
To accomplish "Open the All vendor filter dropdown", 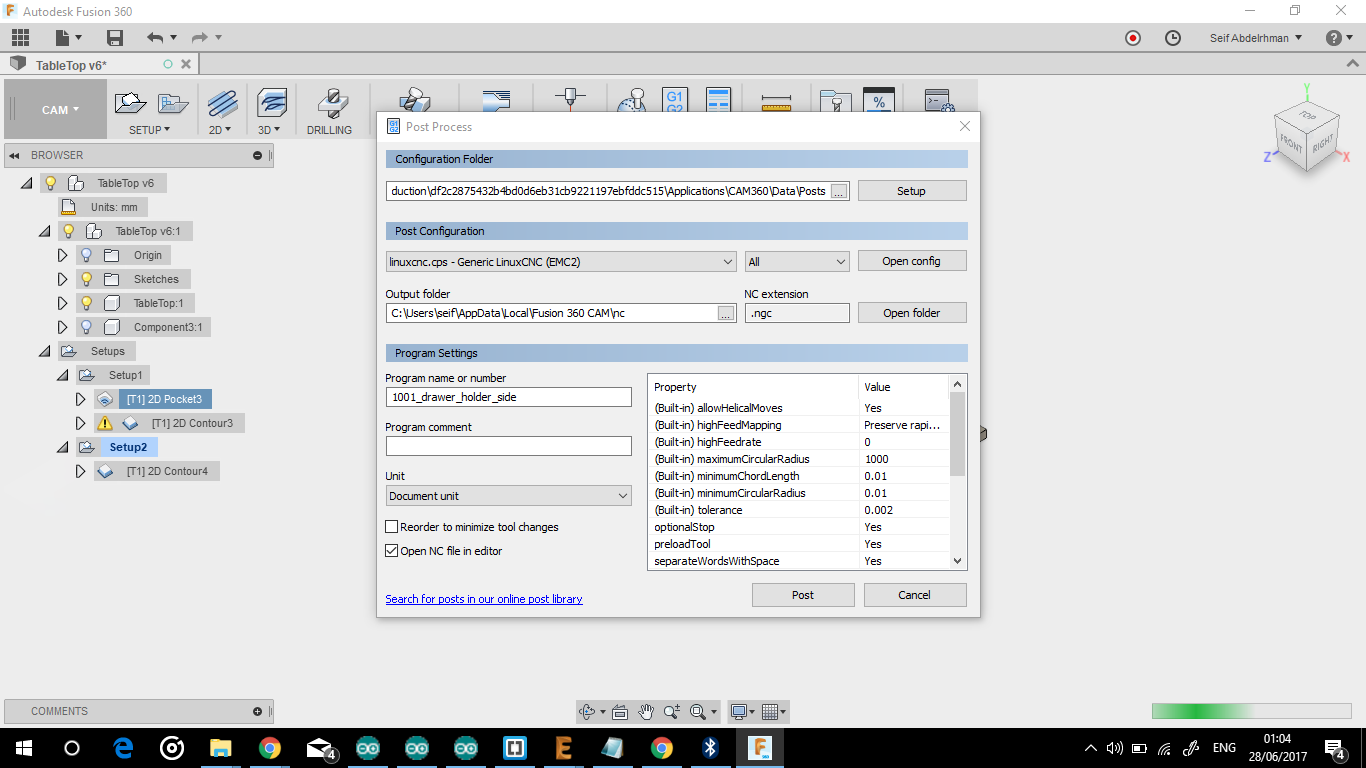I will [x=797, y=262].
